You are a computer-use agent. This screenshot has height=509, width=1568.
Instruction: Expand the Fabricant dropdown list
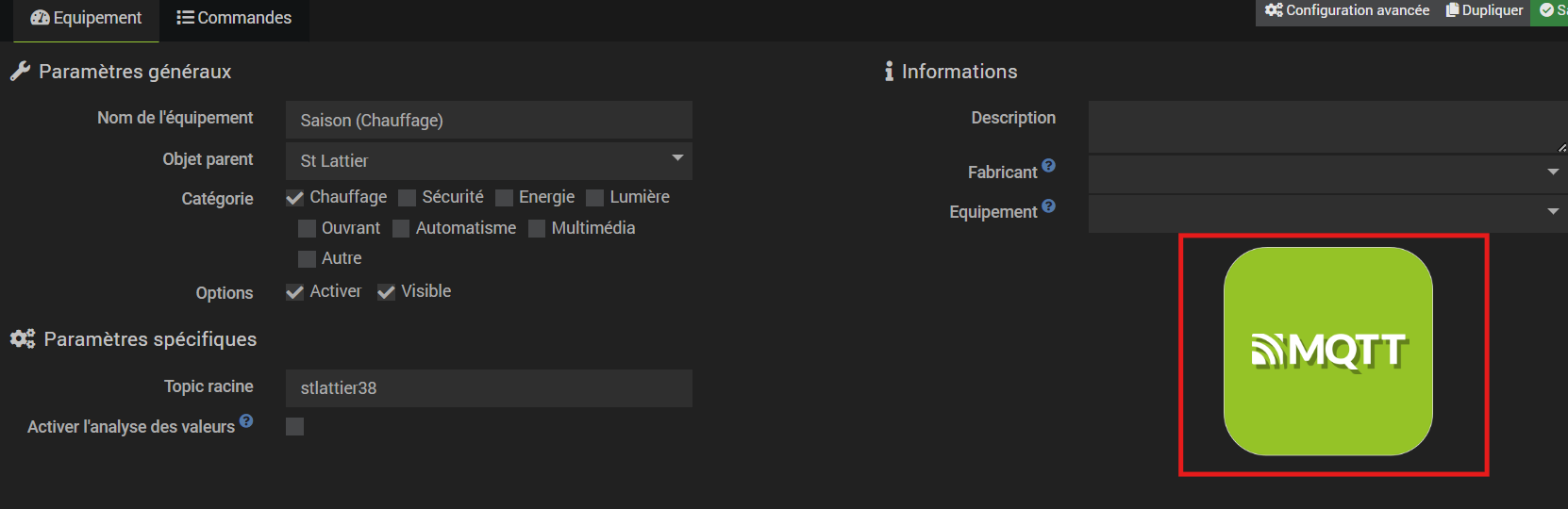1326,173
